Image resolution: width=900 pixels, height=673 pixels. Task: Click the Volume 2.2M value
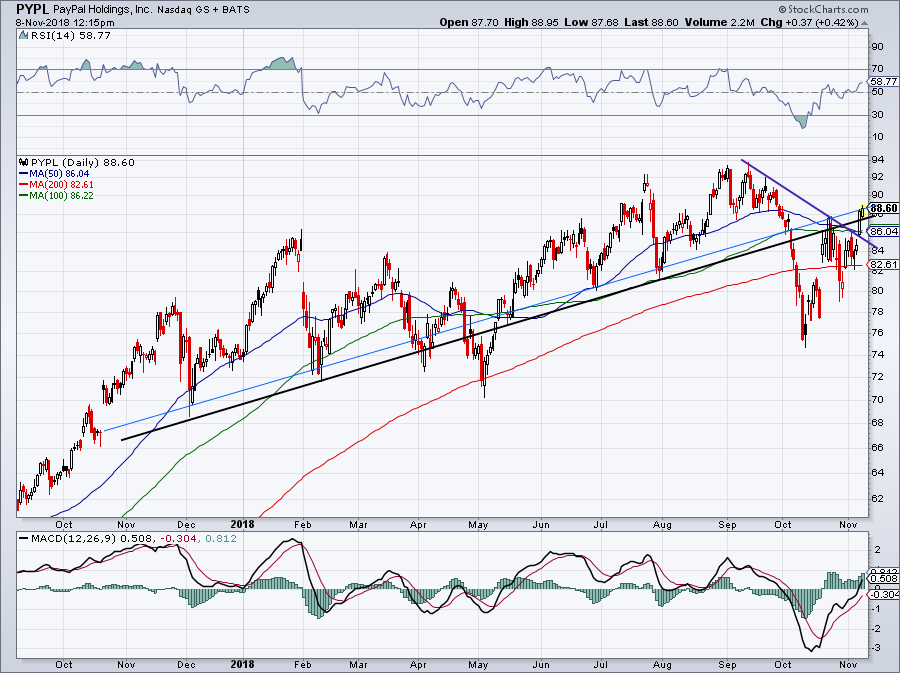click(x=718, y=22)
